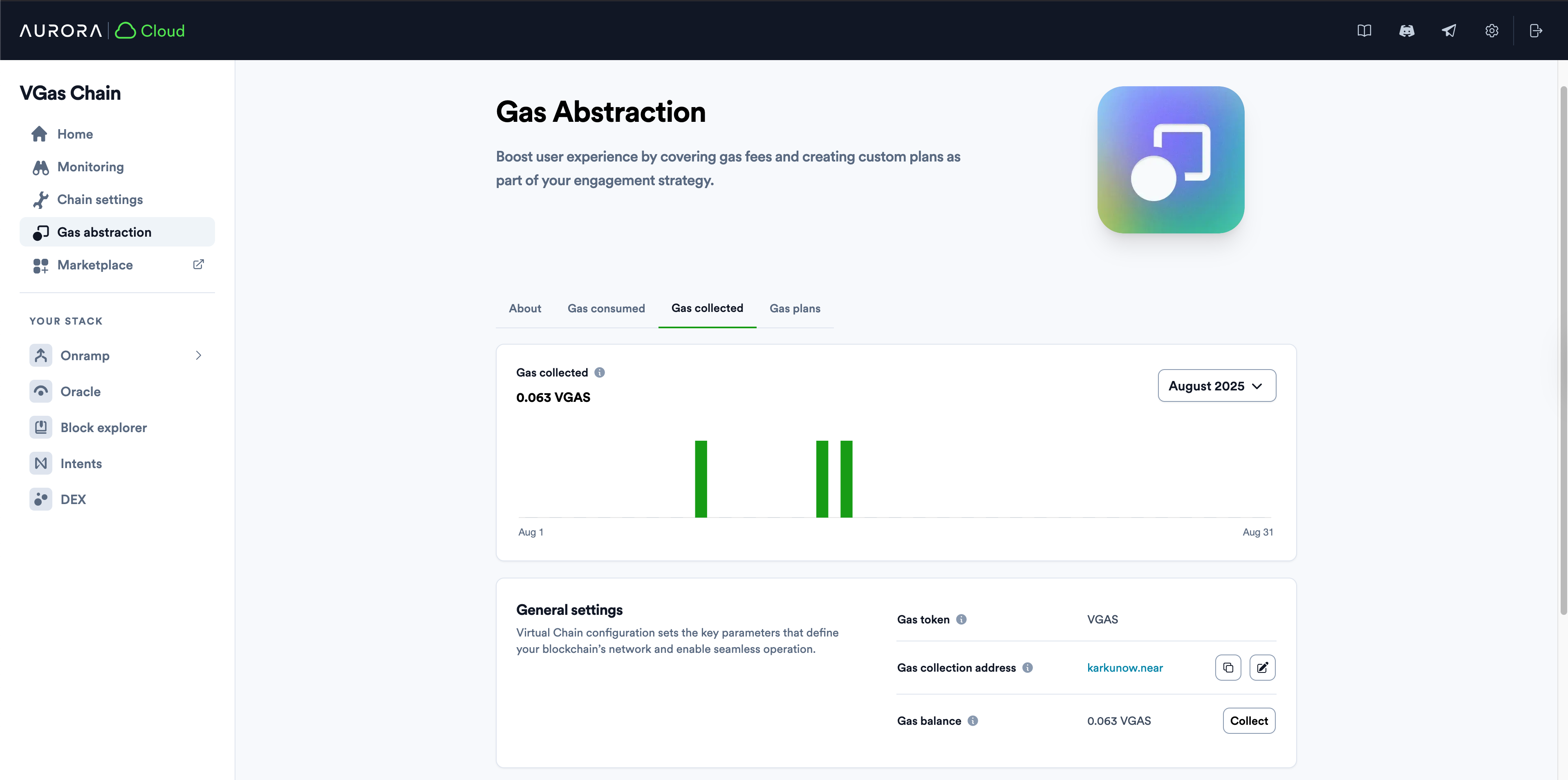Viewport: 1568px width, 780px height.
Task: Click the logout icon at top right
Action: click(1536, 30)
